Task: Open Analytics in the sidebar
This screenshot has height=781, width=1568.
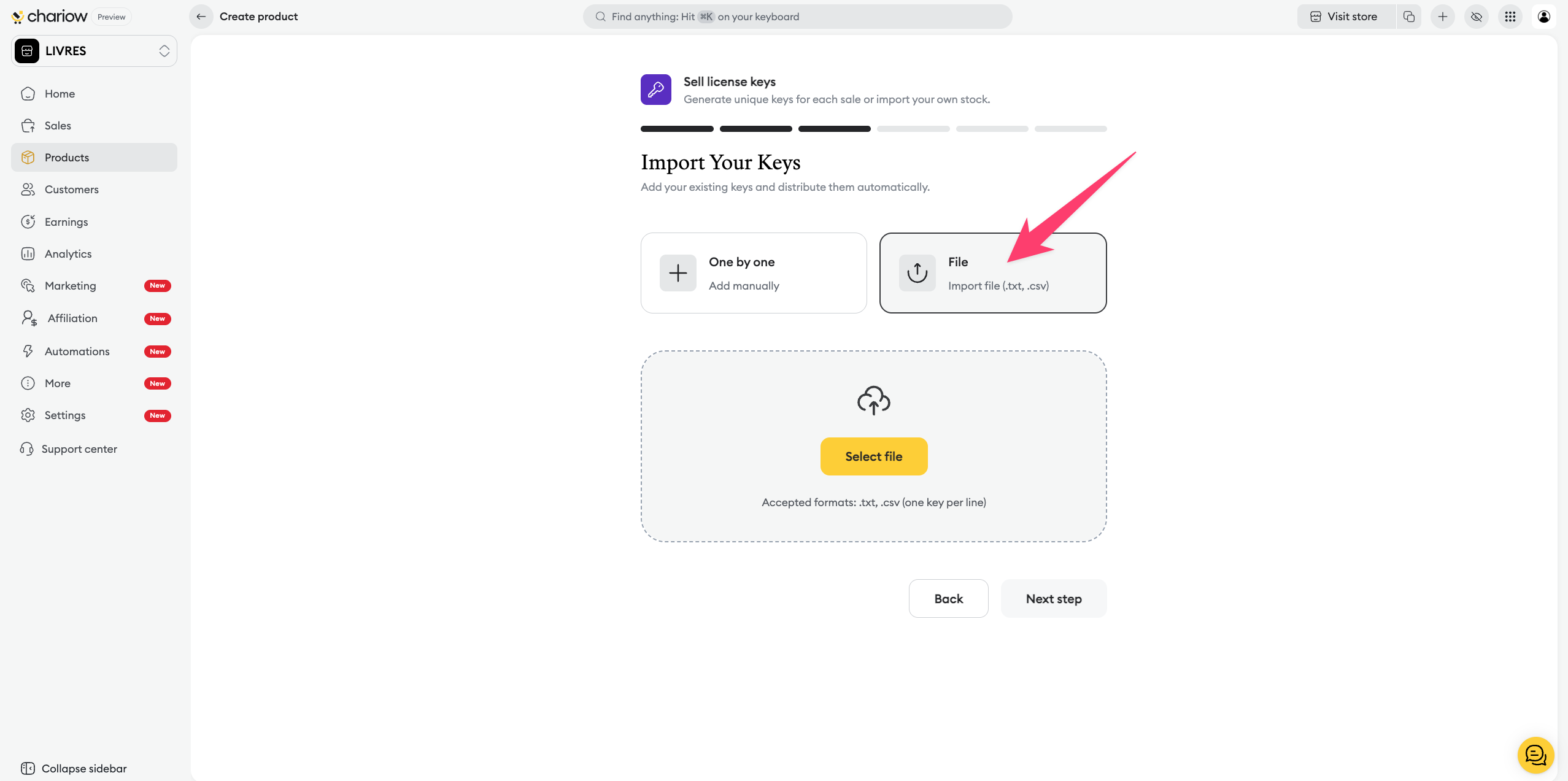Action: tap(68, 254)
